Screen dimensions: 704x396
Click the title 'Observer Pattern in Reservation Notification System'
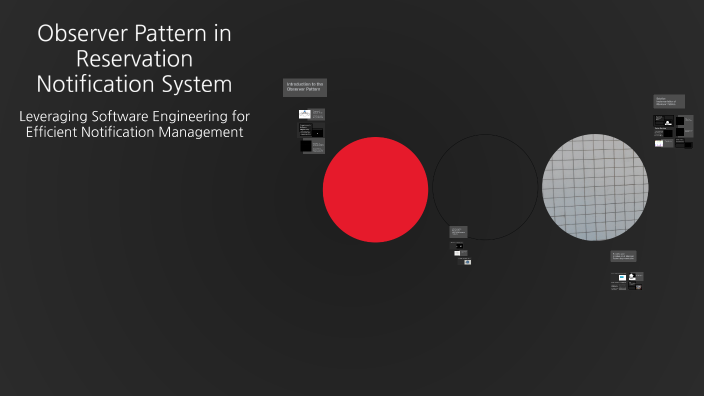tap(134, 58)
